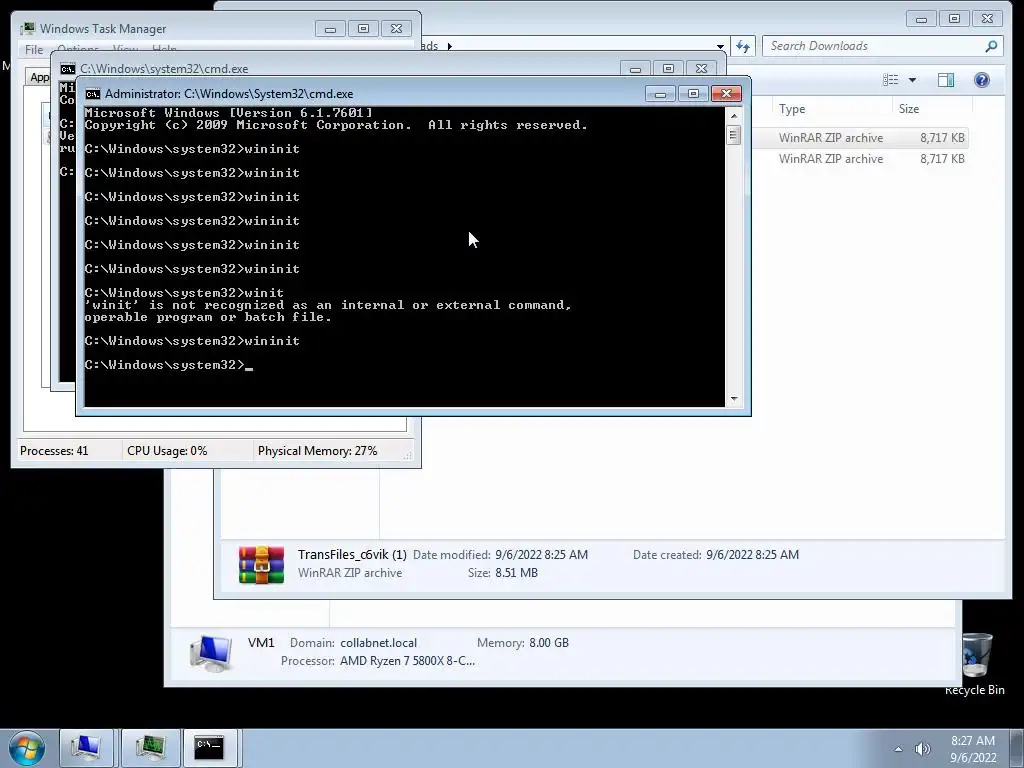1024x768 pixels.
Task: Click the VM1 computer icon in details pane
Action: click(x=211, y=652)
